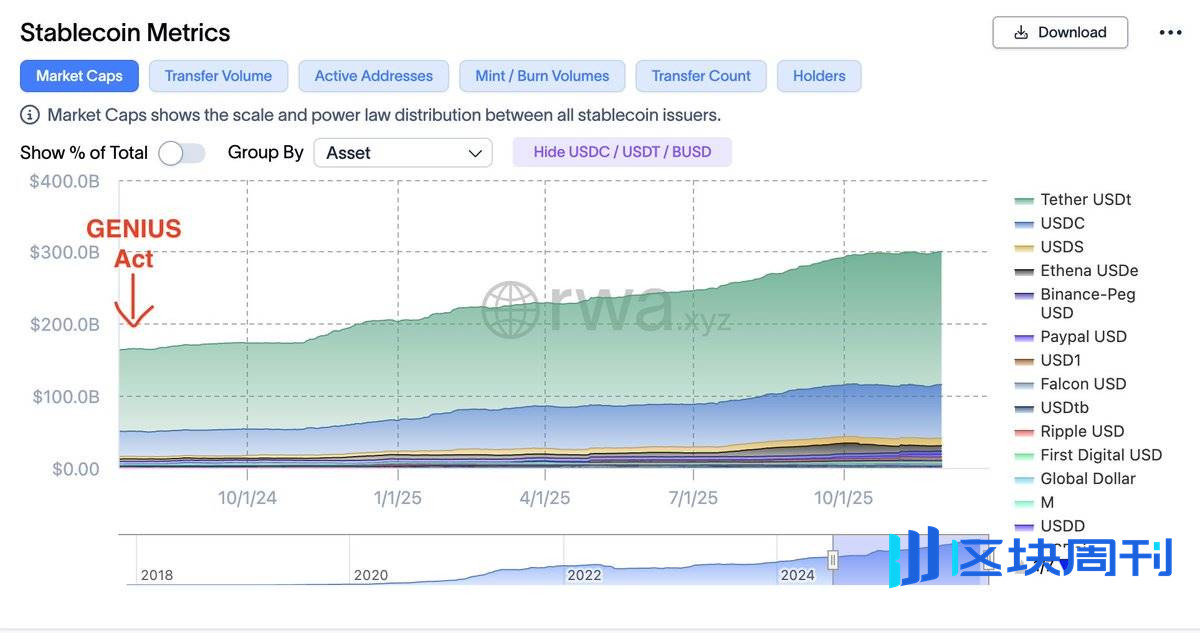
Task: Open the Mint / Burn Volumes tab
Action: pos(542,76)
